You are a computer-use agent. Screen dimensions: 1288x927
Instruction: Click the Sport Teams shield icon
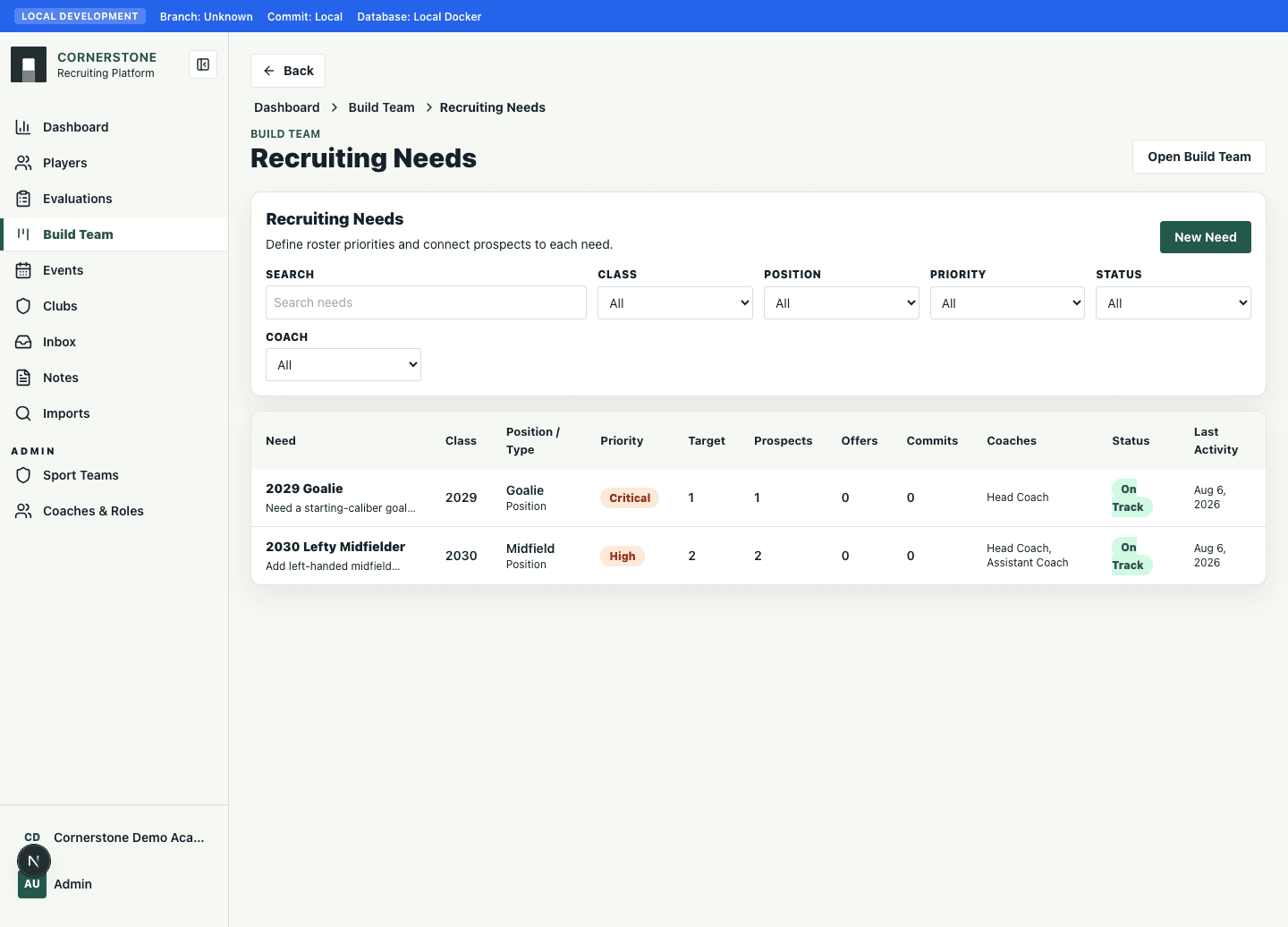(23, 475)
